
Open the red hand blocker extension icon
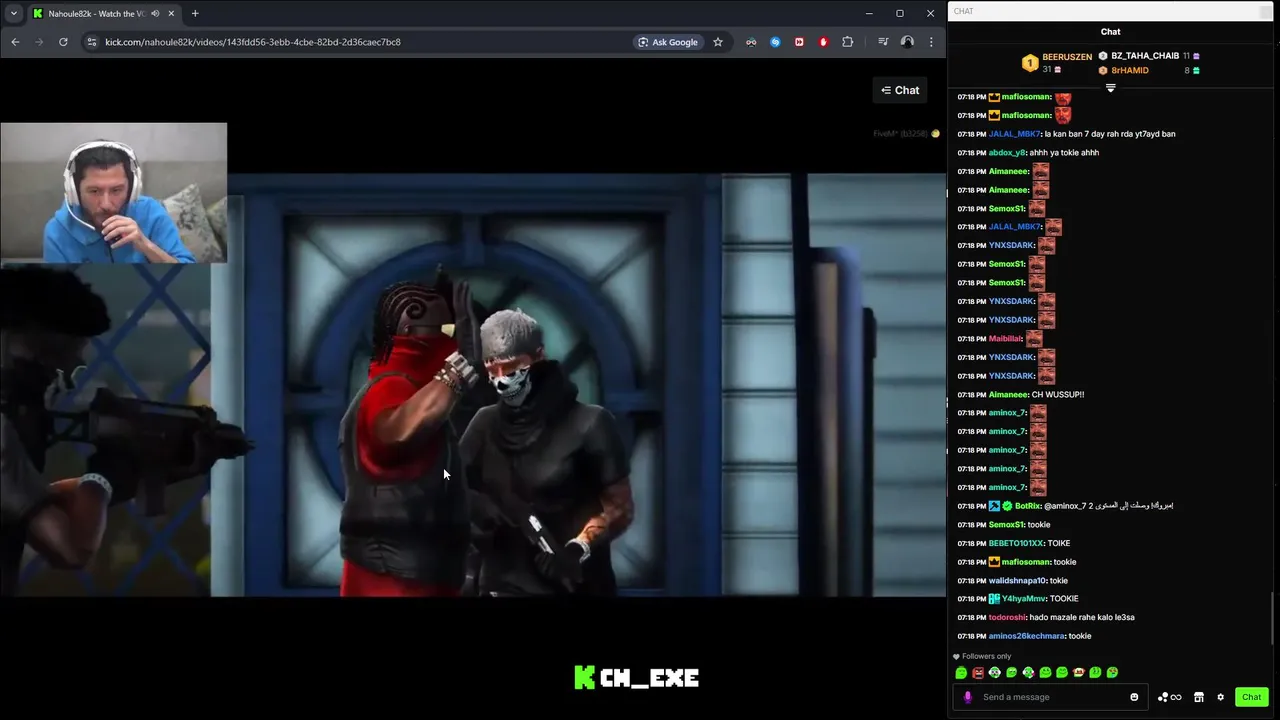click(823, 42)
